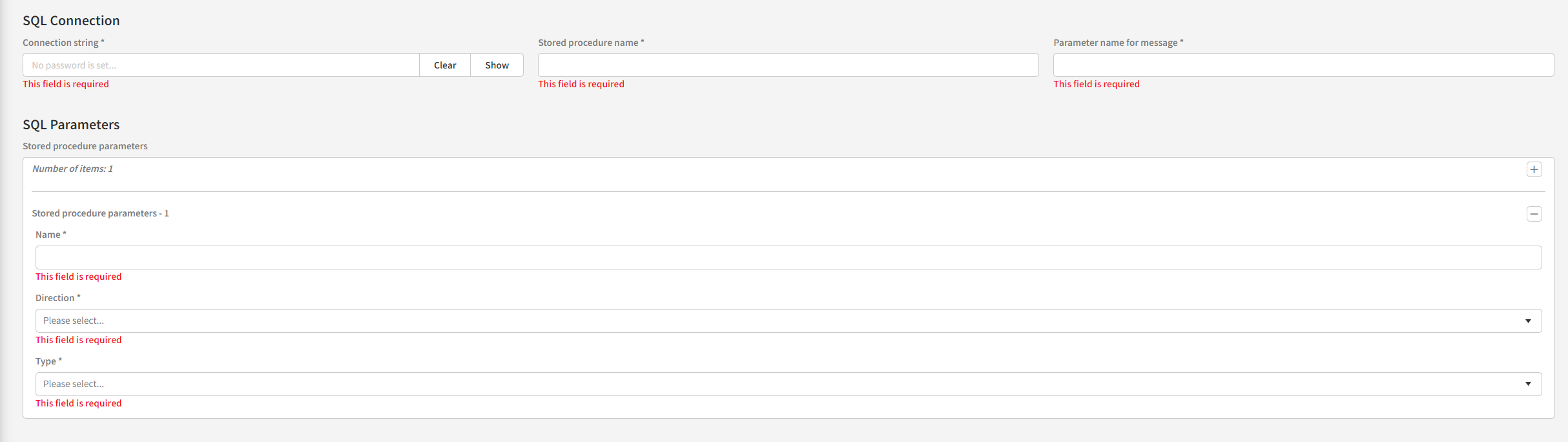Open the Direction dropdown
The image size is (1568, 442).
(x=788, y=321)
